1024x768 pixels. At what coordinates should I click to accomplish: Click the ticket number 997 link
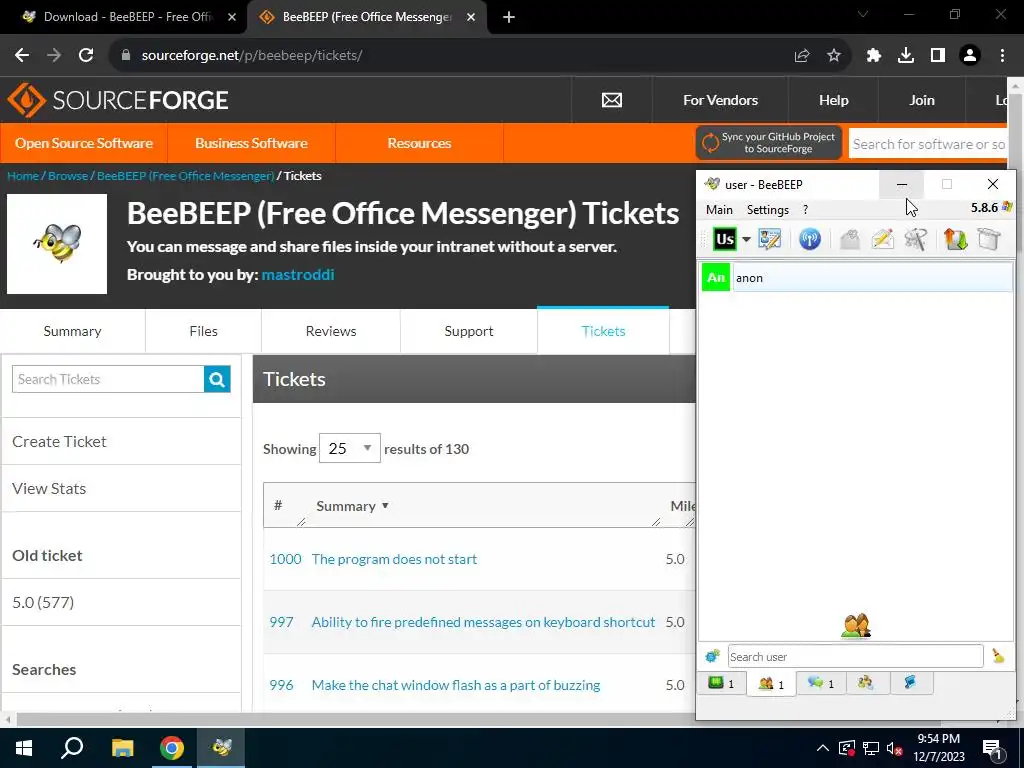coord(281,622)
